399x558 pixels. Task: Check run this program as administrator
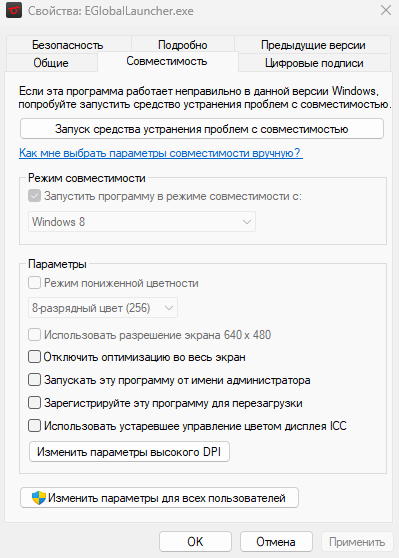click(x=34, y=380)
